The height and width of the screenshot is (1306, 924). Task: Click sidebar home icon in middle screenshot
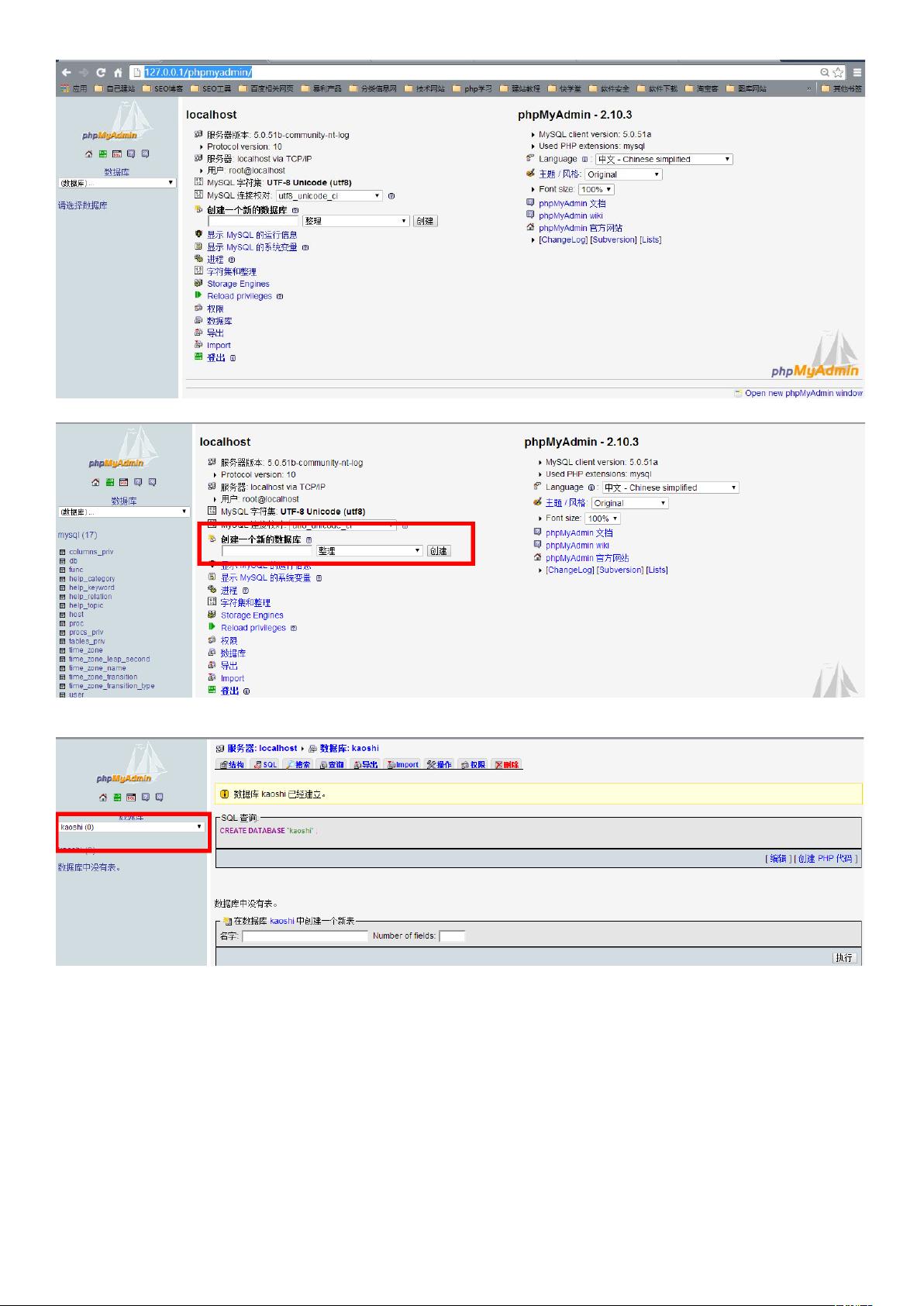[96, 482]
